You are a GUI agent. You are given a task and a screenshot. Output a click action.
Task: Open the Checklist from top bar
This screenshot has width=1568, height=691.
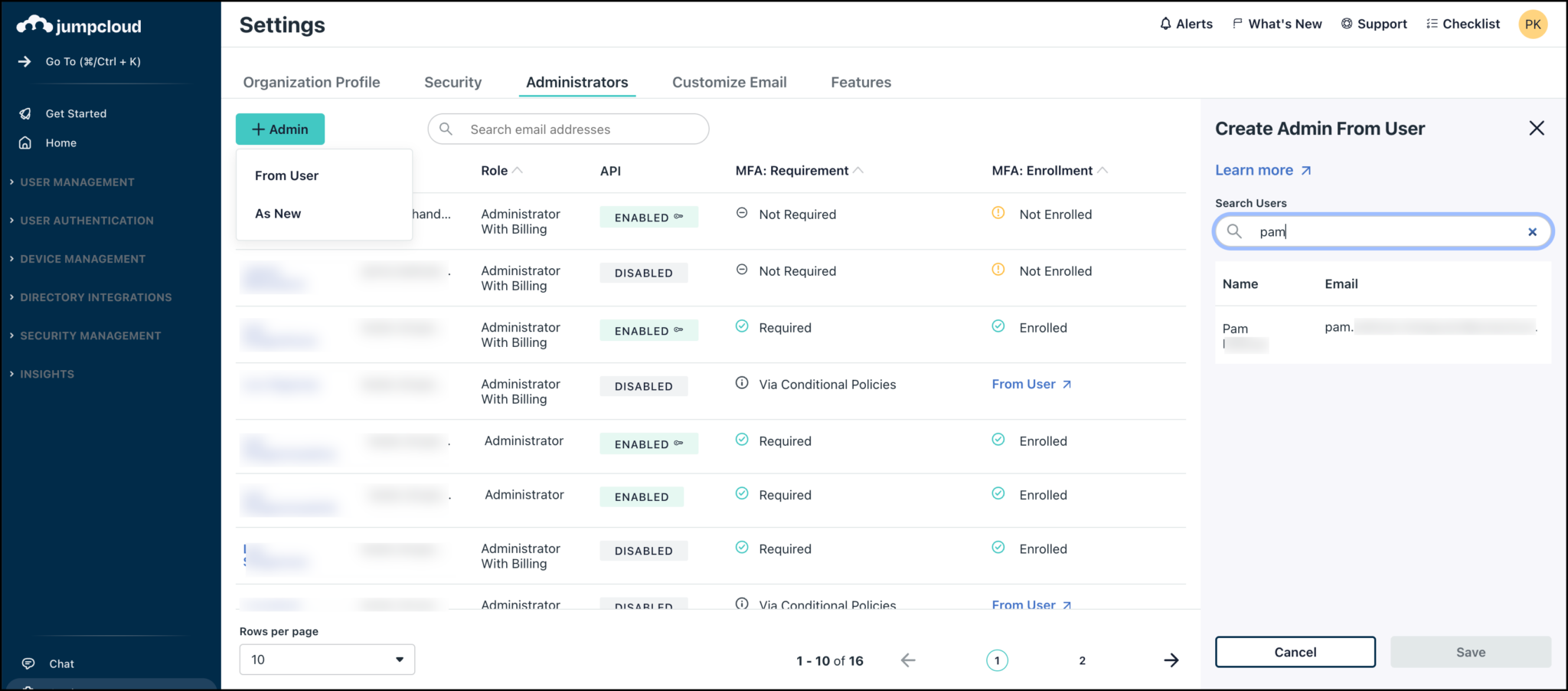tap(1462, 24)
